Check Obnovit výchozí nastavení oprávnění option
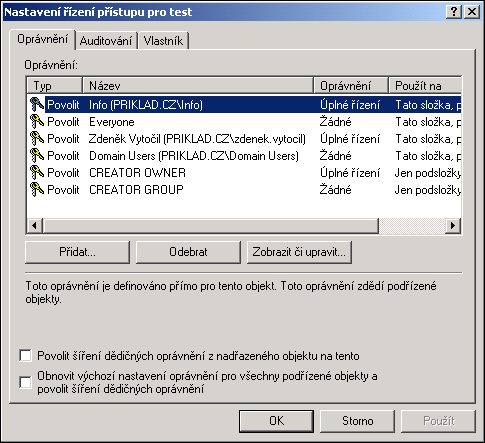This screenshot has height=443, width=485. (x=26, y=382)
